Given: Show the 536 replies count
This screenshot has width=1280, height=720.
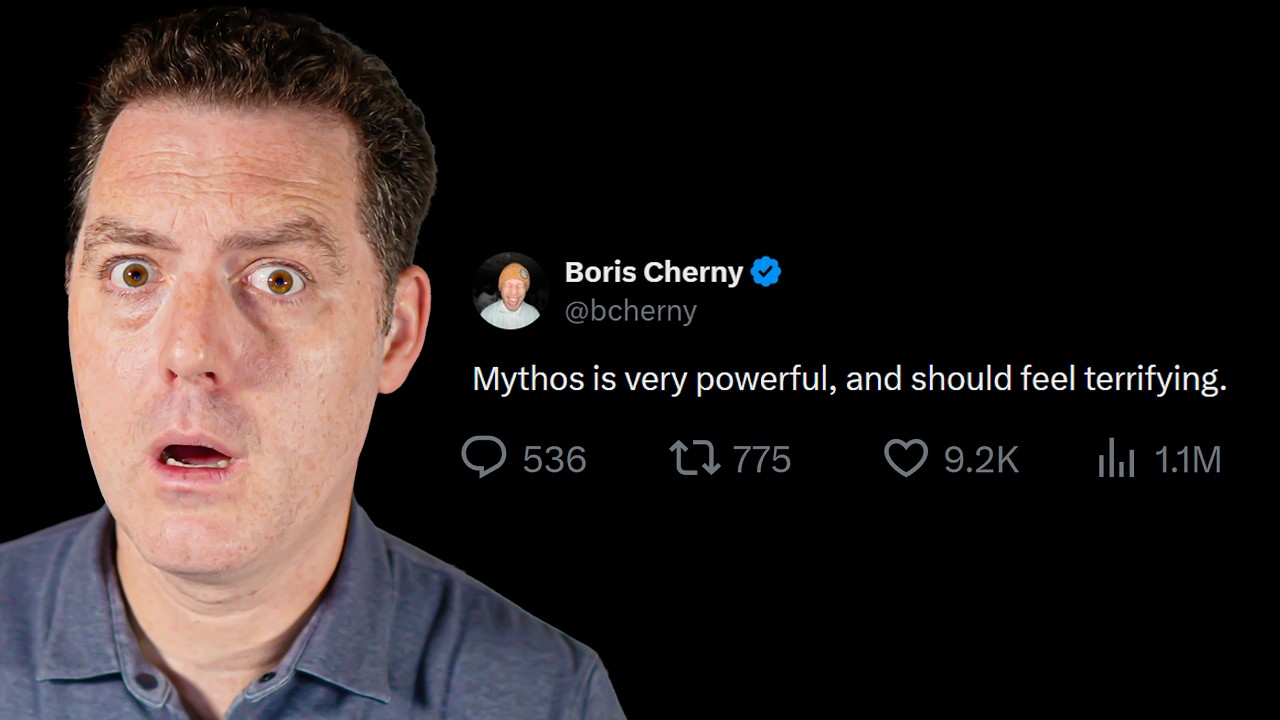Looking at the screenshot, I should point(554,460).
